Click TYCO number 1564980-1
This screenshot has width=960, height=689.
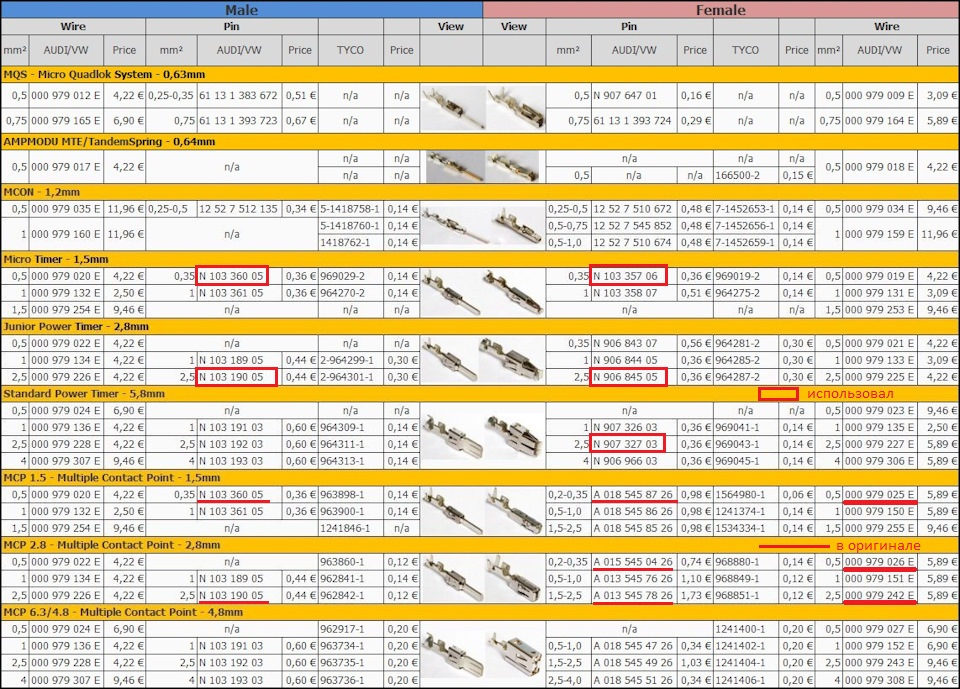click(x=740, y=494)
